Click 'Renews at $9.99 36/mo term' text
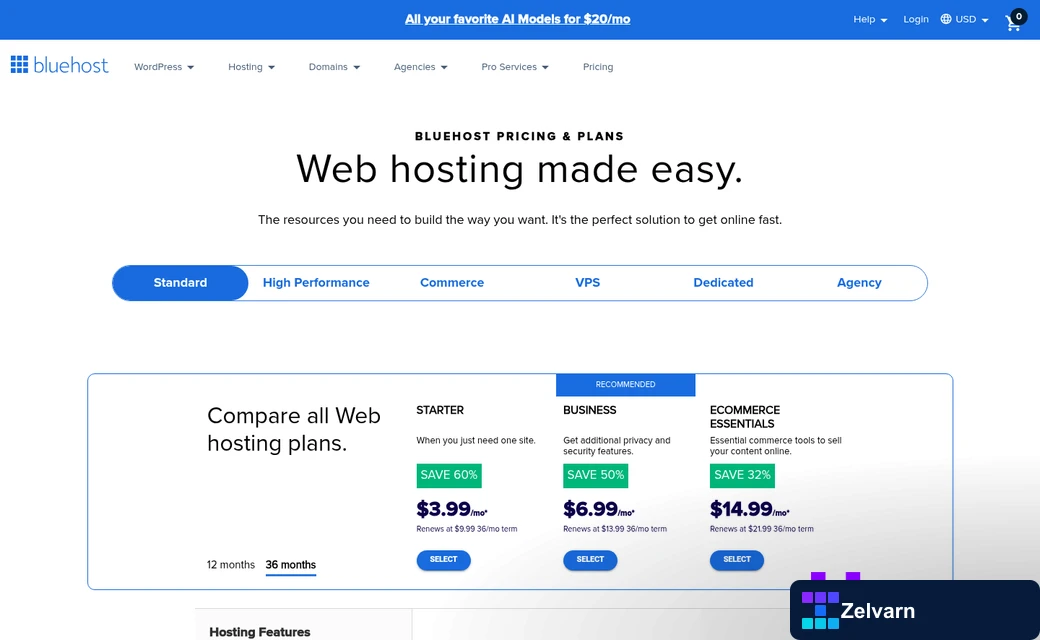 (x=467, y=529)
